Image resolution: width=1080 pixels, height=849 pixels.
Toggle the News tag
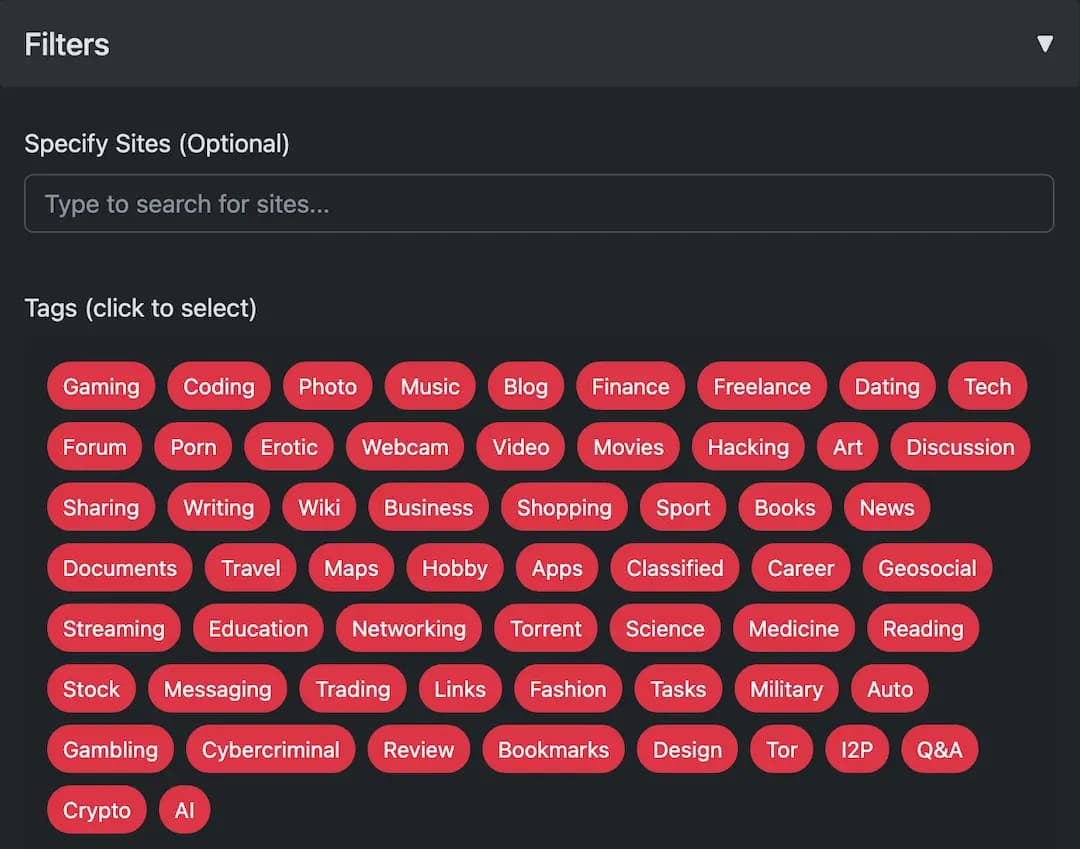[x=887, y=508]
